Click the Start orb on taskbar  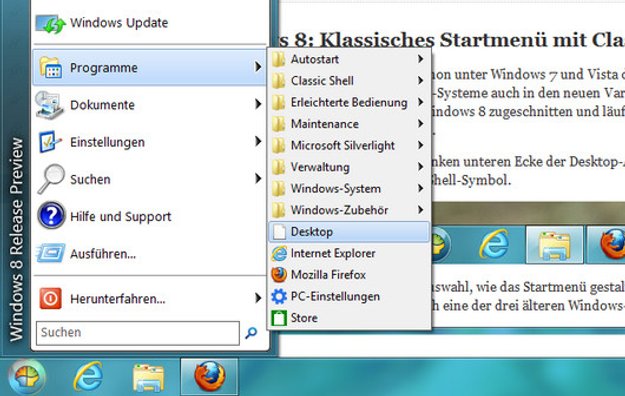(x=27, y=377)
